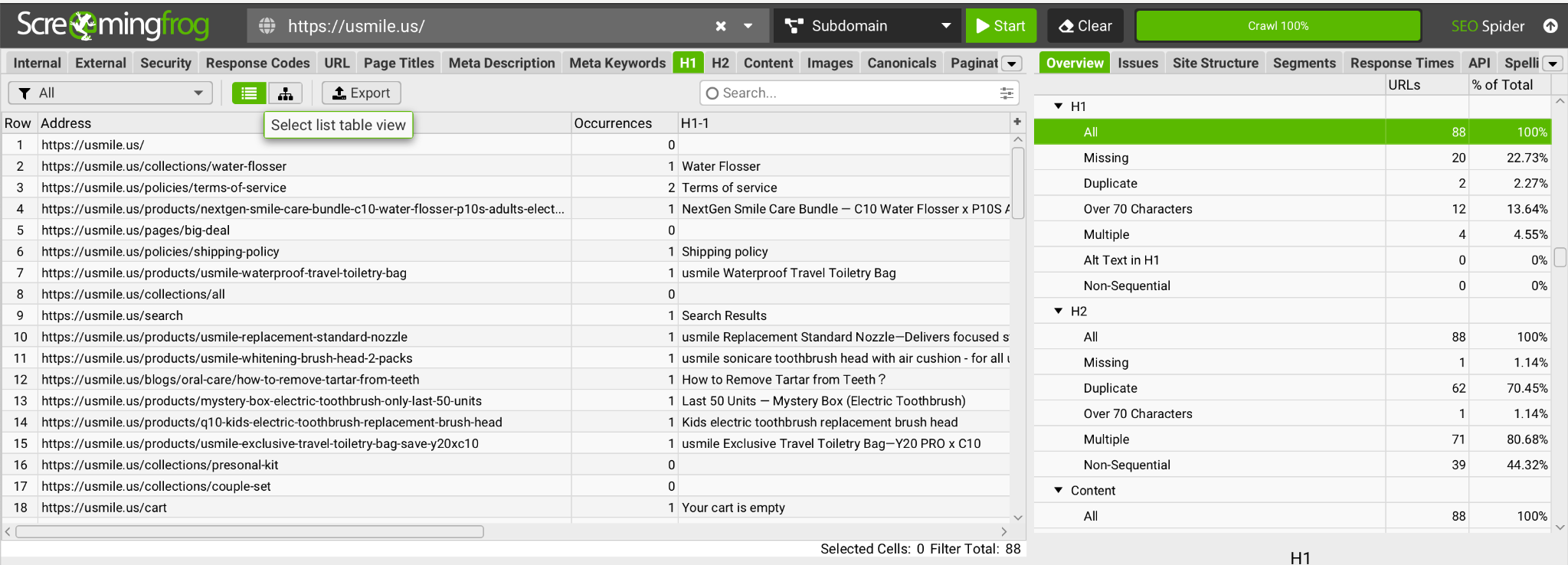Viewport: 1568px width, 565px height.
Task: Click the Crawl 100% progress bar
Action: click(1278, 26)
